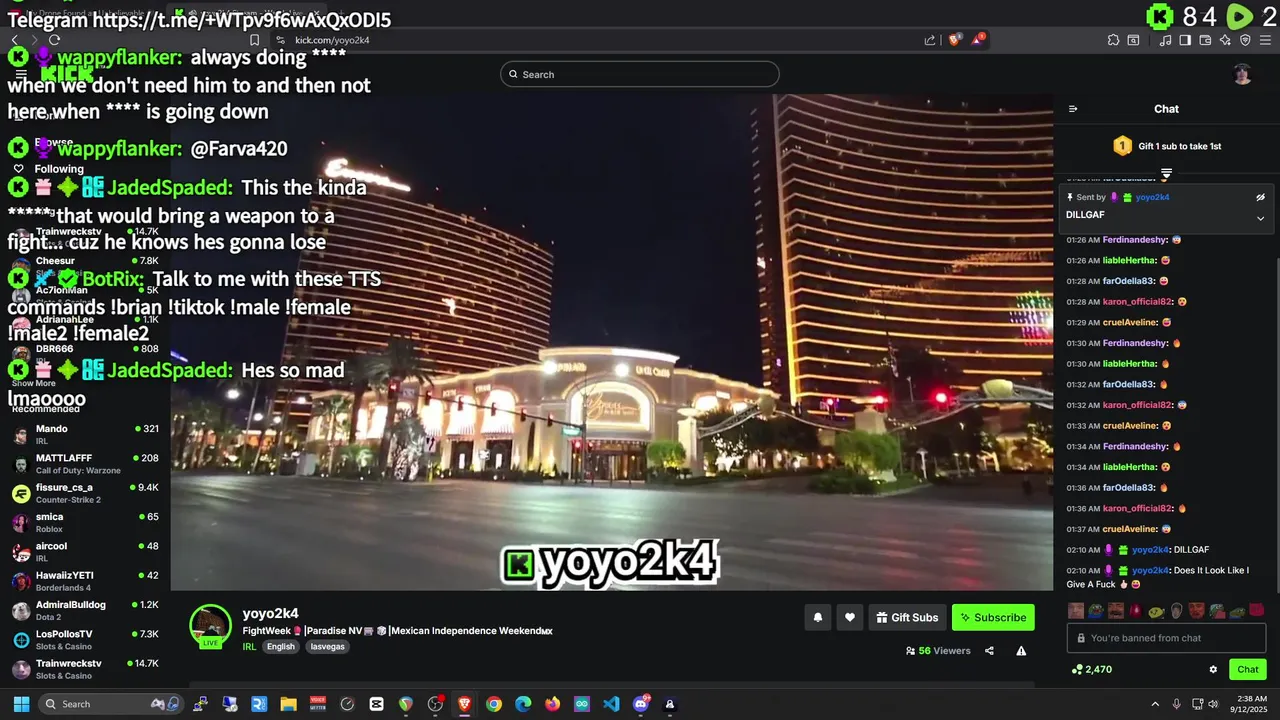Open AdmiralBulldog Dota 2 channel
Viewport: 1280px width, 720px height.
coord(85,610)
